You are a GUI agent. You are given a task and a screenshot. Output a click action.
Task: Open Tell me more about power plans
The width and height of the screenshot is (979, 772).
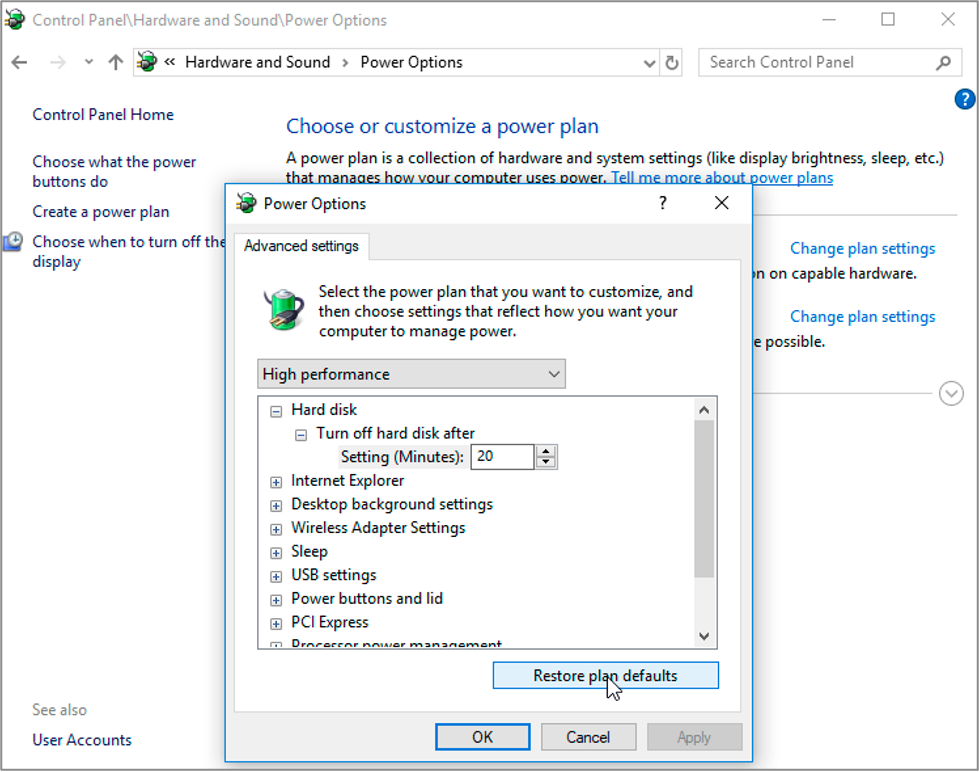[722, 177]
